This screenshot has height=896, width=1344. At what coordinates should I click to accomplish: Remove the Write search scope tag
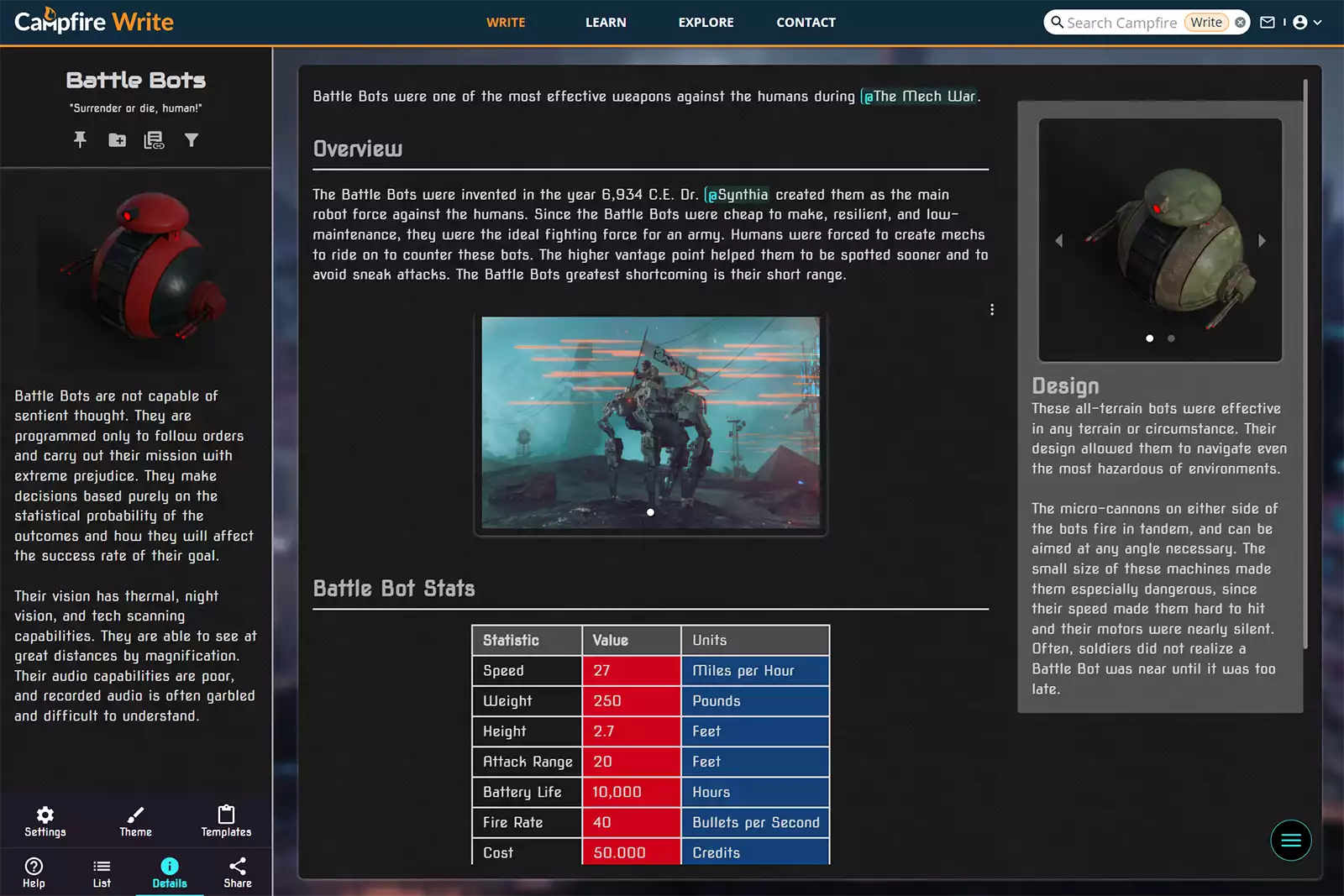(1241, 22)
